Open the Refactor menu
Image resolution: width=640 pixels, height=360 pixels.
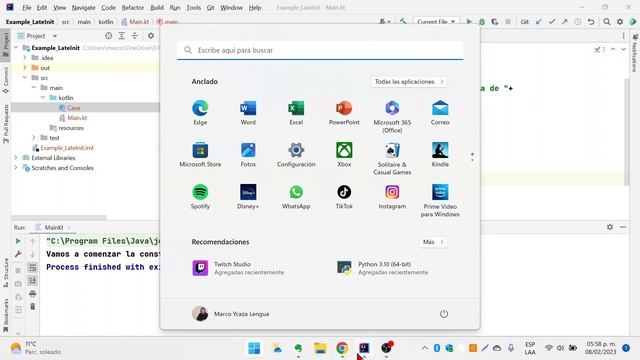tap(133, 8)
